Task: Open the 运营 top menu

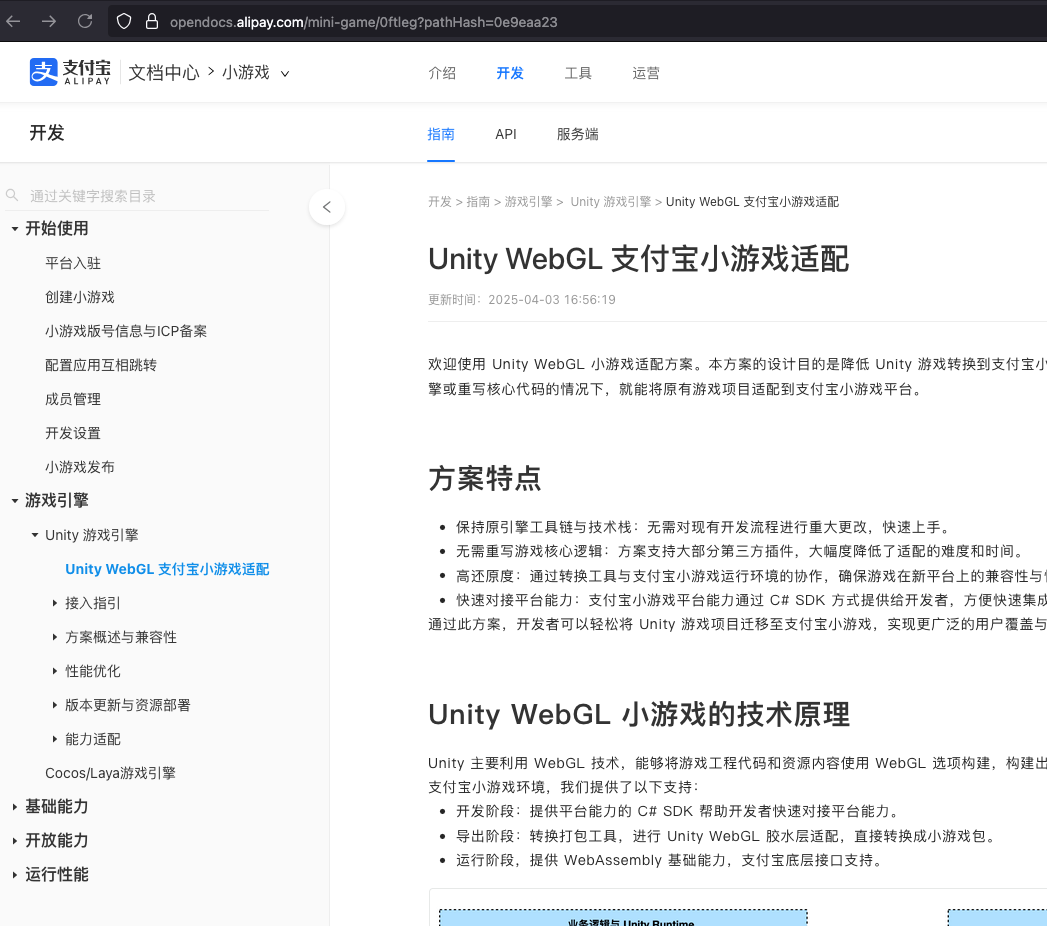Action: (x=646, y=73)
